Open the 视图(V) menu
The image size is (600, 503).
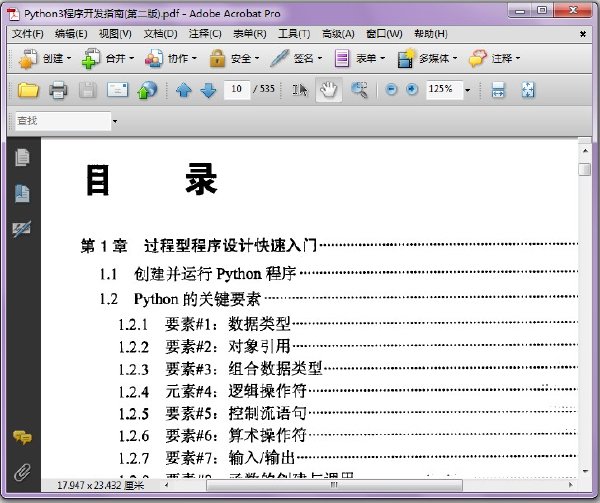pyautogui.click(x=115, y=34)
